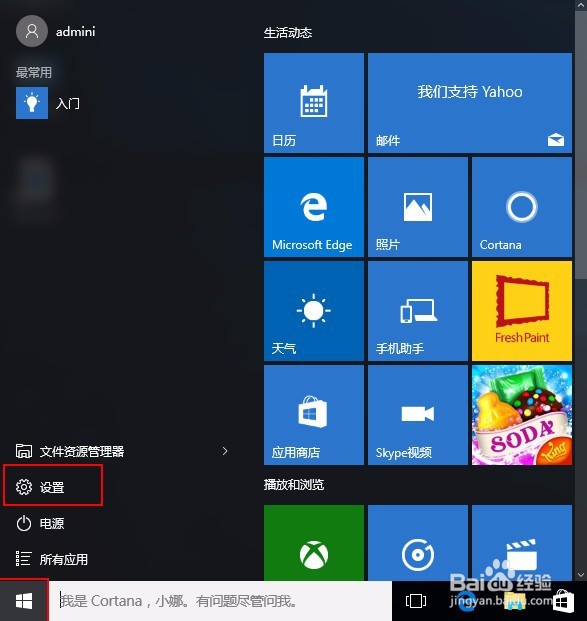This screenshot has width=587, height=621.
Task: Open the 入门 get started app
Action: (x=48, y=103)
